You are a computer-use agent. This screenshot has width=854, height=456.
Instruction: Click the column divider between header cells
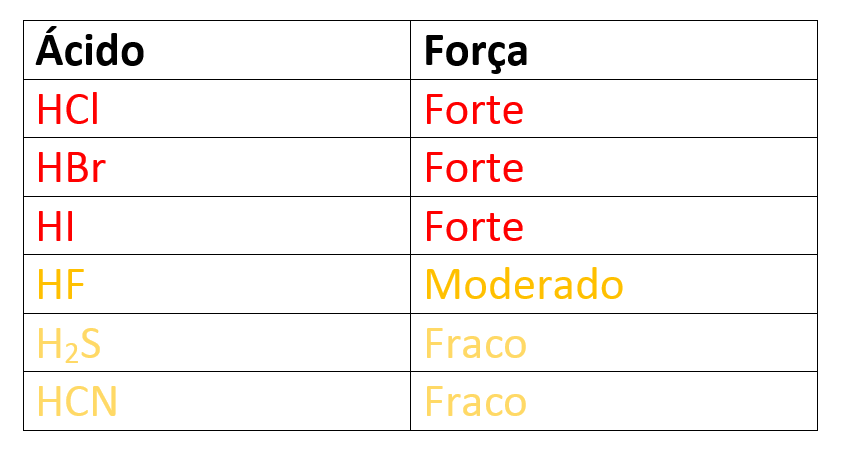(410, 50)
